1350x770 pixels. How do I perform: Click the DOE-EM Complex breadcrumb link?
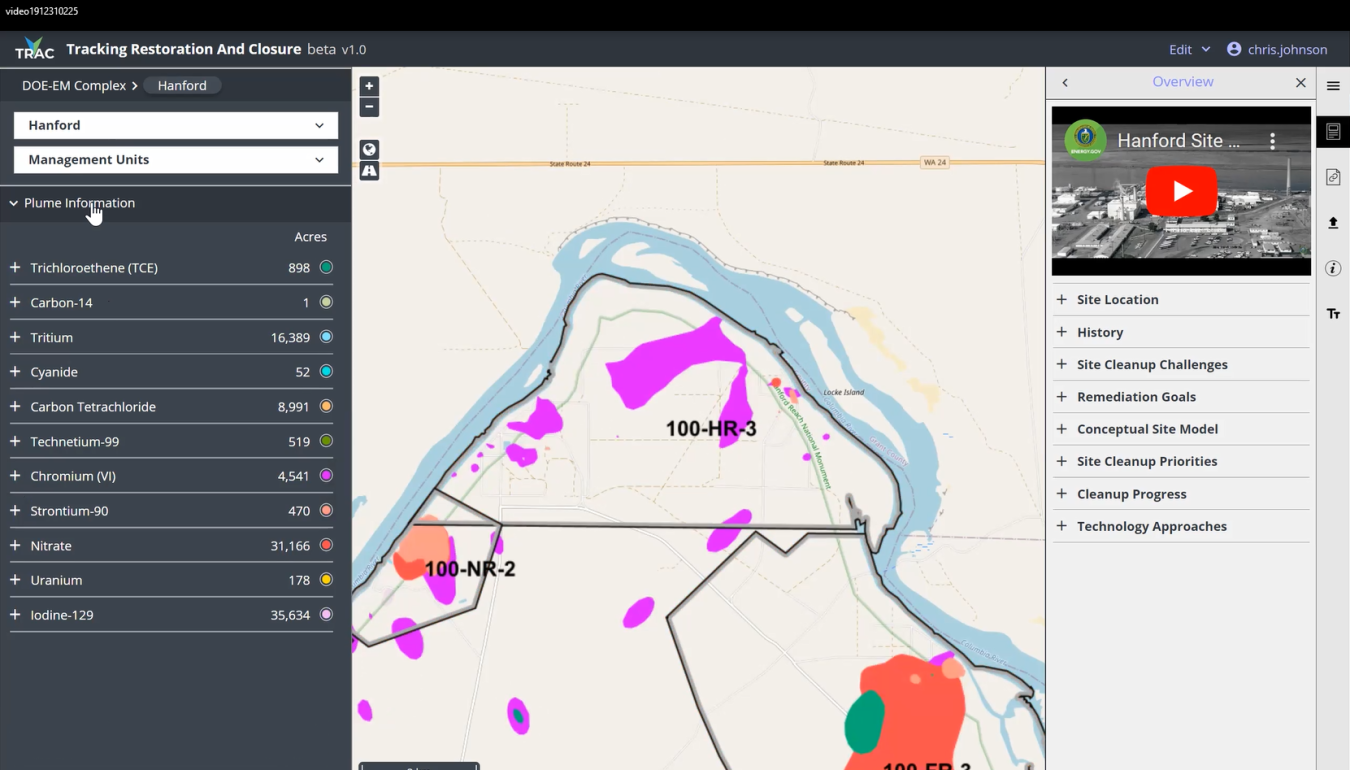click(73, 85)
